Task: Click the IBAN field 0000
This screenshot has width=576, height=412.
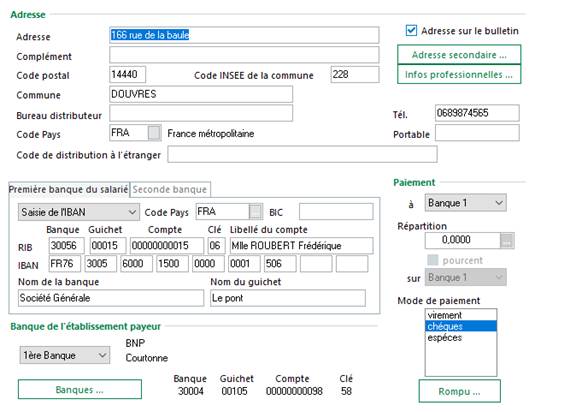Action: (208, 264)
